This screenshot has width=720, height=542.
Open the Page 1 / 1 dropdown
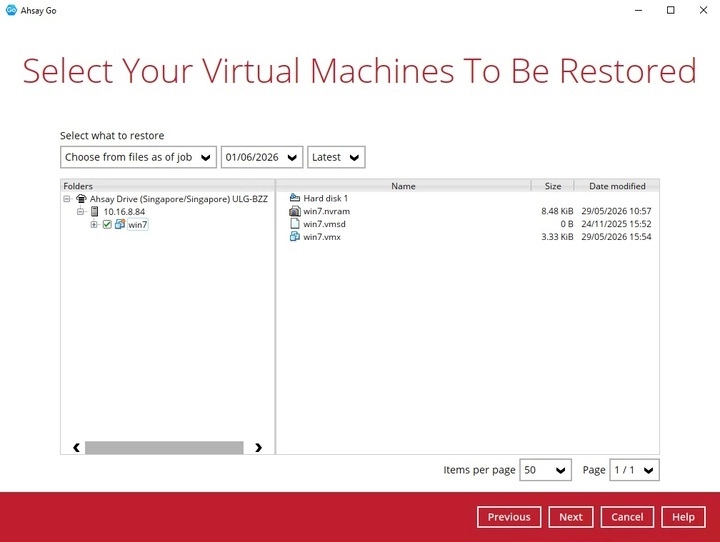coord(635,470)
